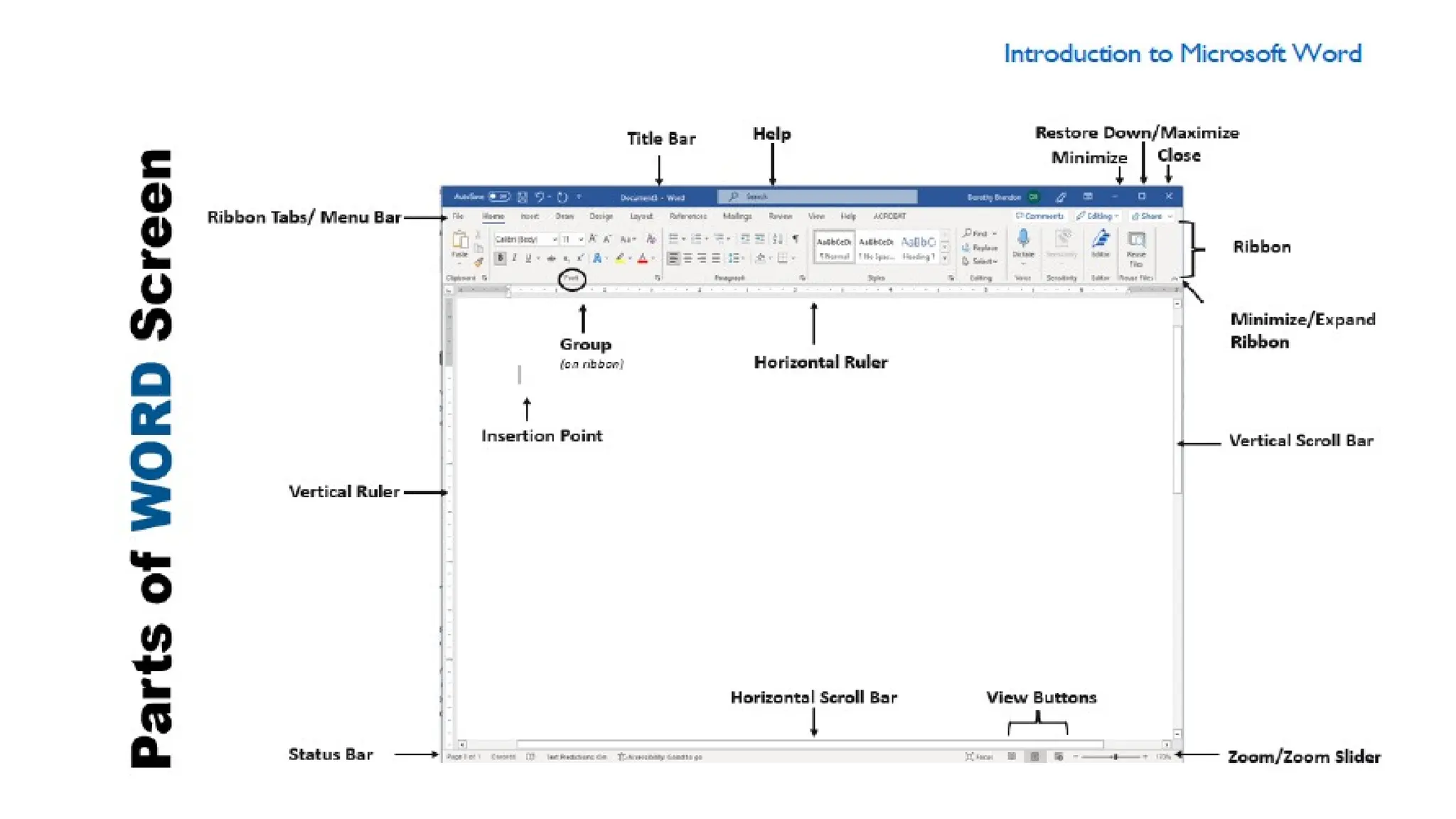Toggle Bold formatting button

coord(500,258)
